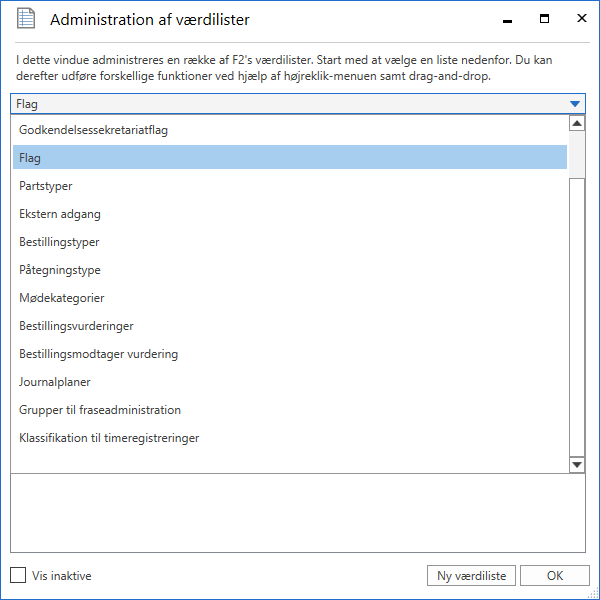Choose Journalplaner from the list
The height and width of the screenshot is (600, 600).
pos(53,382)
